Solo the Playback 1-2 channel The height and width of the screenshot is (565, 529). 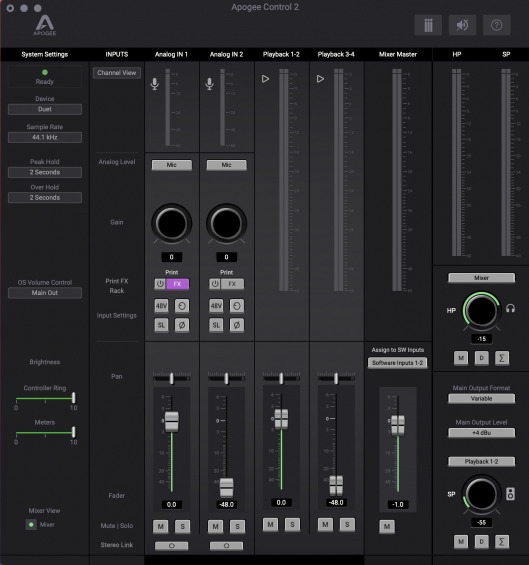[292, 525]
